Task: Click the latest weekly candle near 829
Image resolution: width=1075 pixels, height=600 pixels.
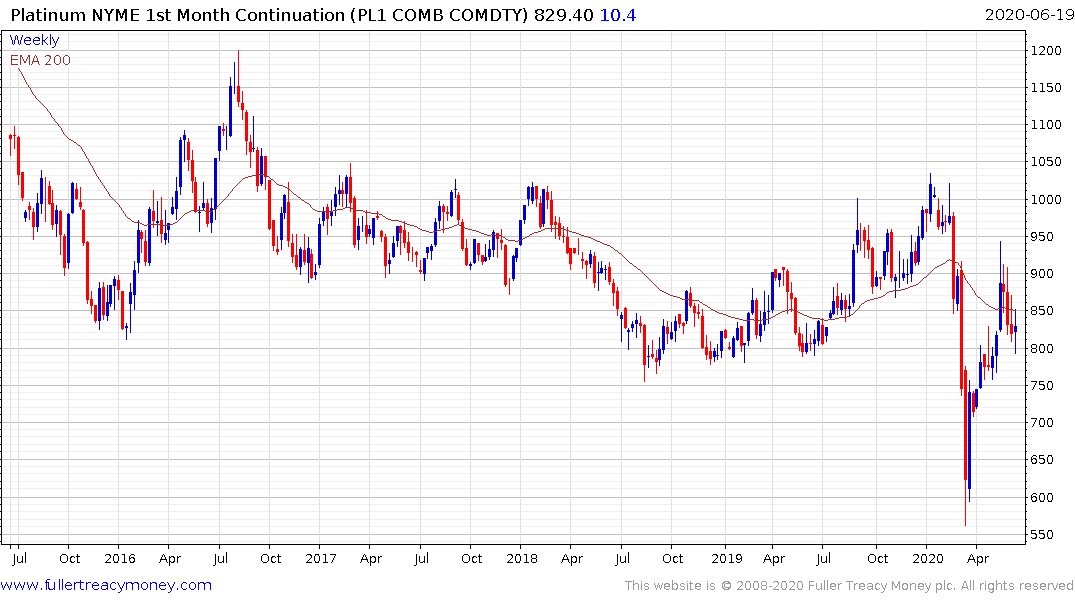Action: 1015,331
